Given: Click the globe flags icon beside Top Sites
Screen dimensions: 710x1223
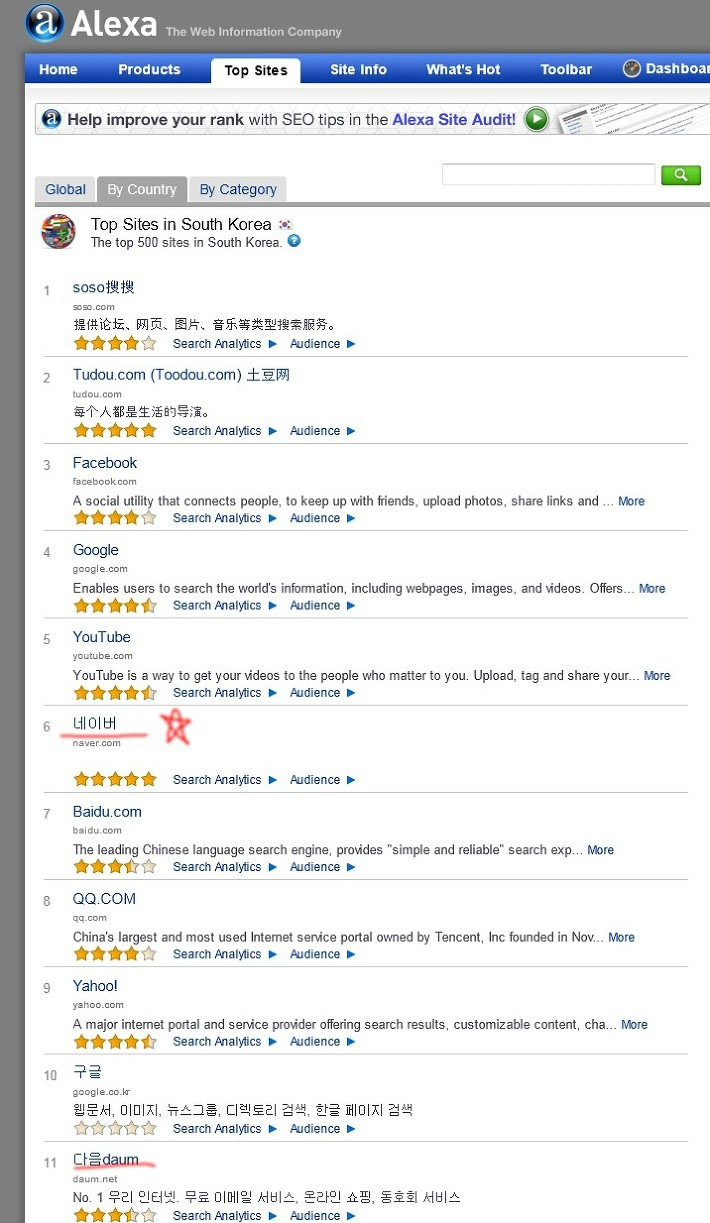Looking at the screenshot, I should (58, 231).
